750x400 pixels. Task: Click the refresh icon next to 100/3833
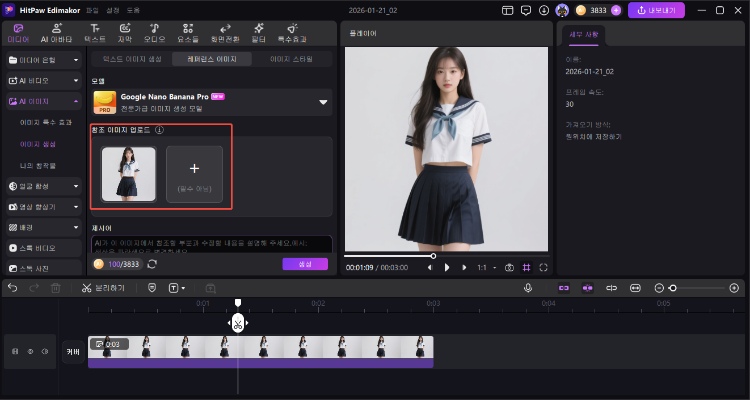(152, 264)
